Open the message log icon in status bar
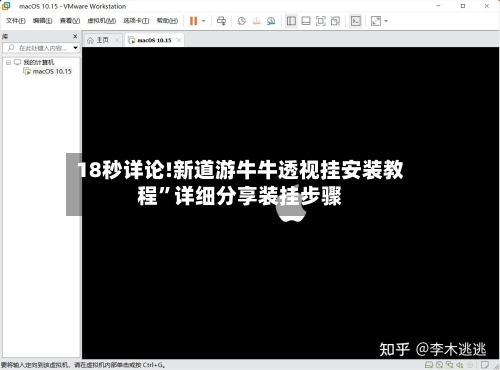This screenshot has height=370, width=500. [x=485, y=365]
